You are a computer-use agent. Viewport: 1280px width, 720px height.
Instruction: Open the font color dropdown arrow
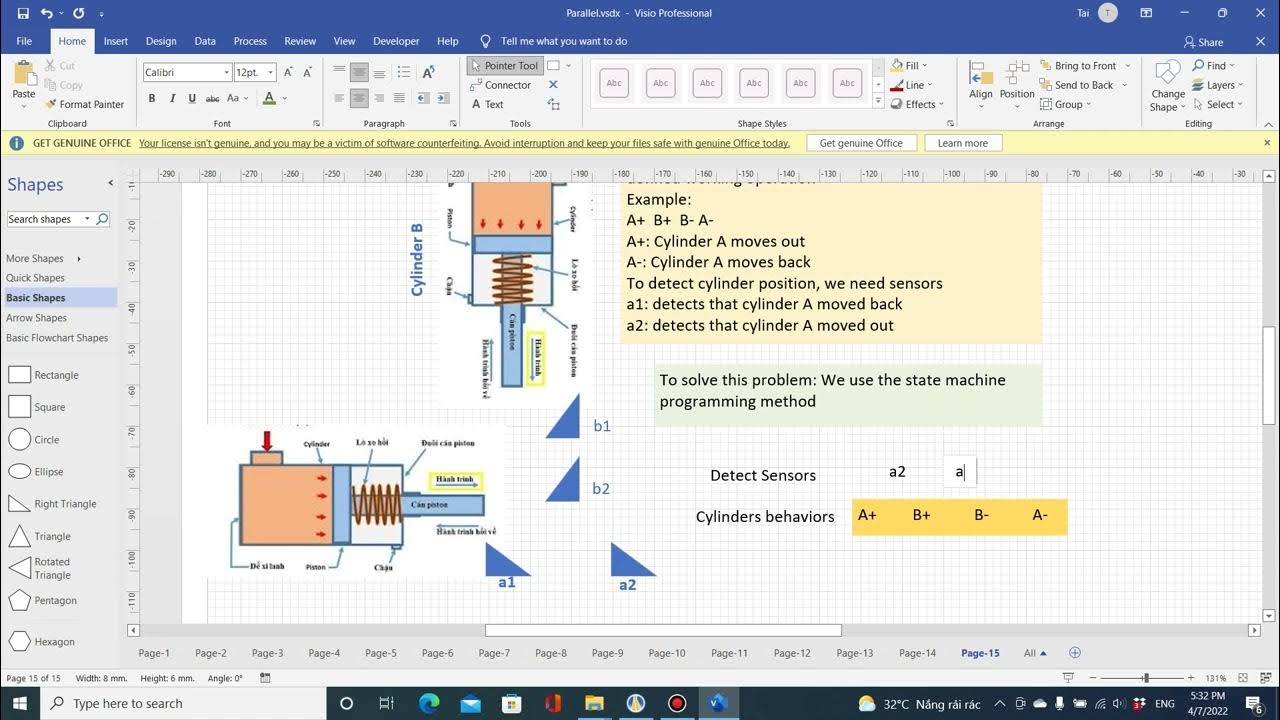(285, 98)
